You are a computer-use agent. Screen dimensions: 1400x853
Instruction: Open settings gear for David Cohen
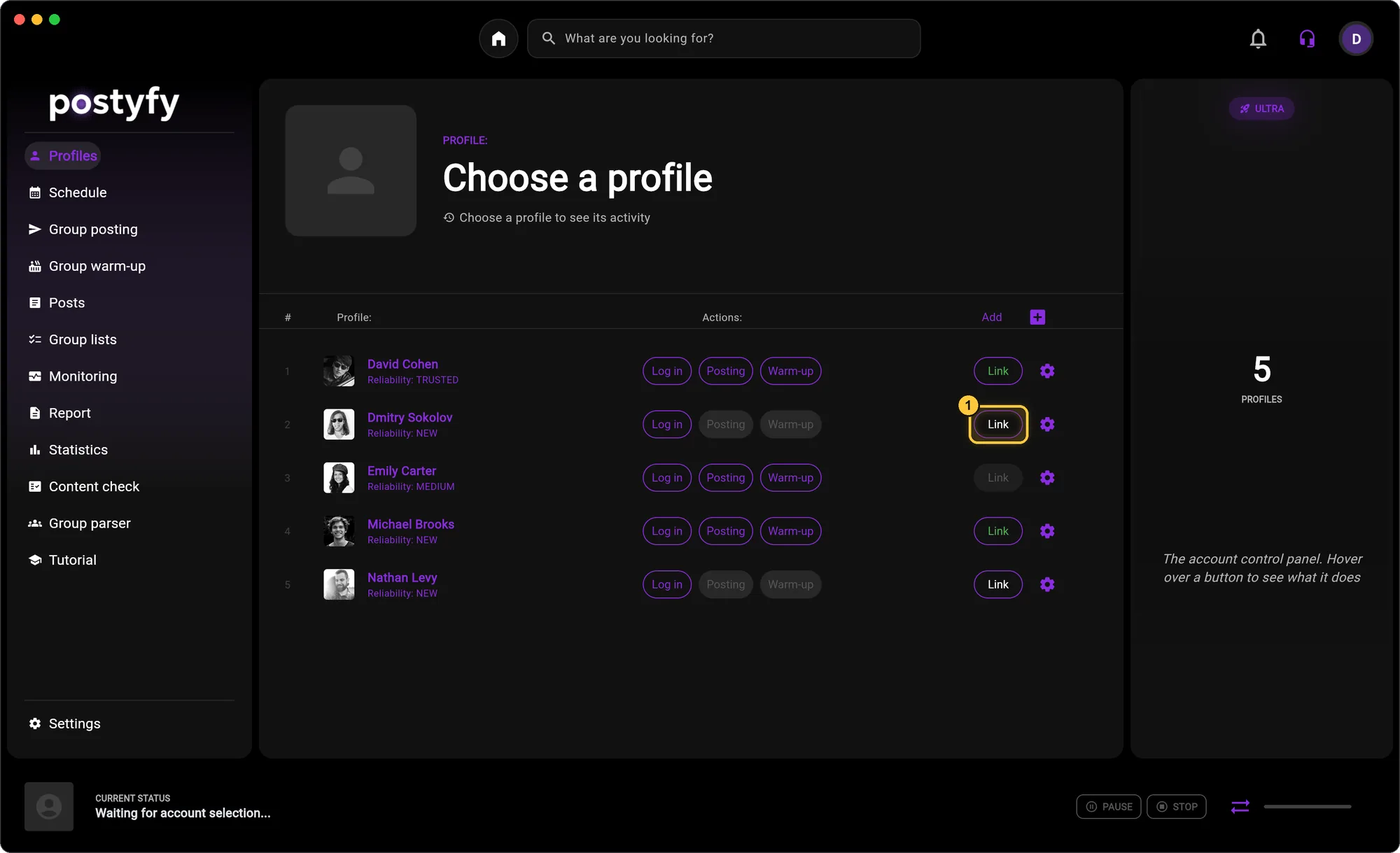click(x=1047, y=371)
